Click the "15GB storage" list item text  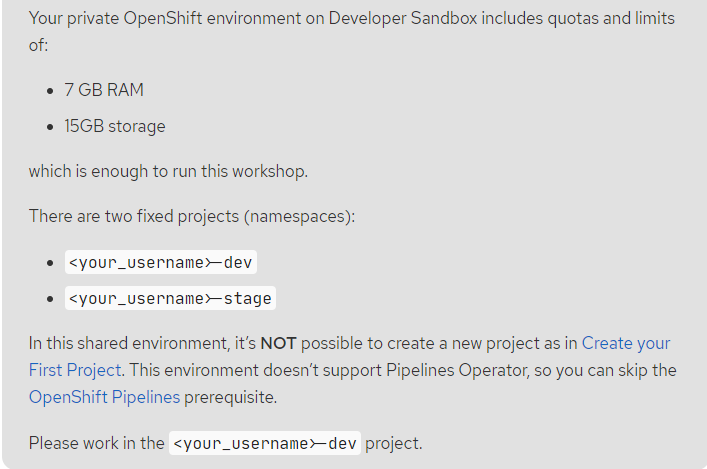[x=115, y=126]
